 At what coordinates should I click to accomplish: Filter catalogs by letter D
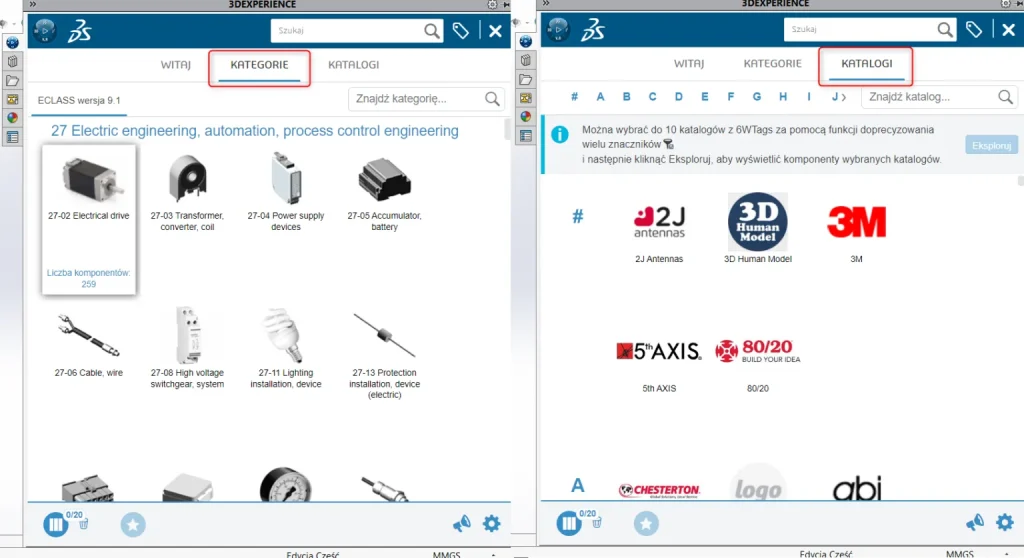(679, 97)
